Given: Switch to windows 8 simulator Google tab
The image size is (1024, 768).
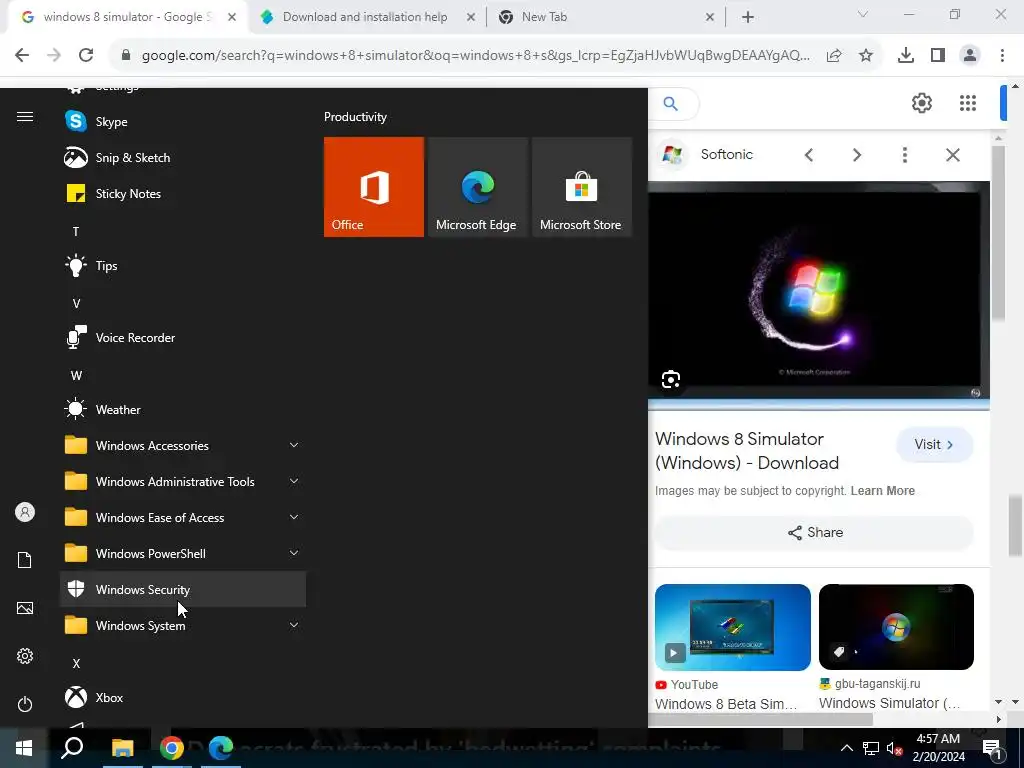Looking at the screenshot, I should point(127,17).
